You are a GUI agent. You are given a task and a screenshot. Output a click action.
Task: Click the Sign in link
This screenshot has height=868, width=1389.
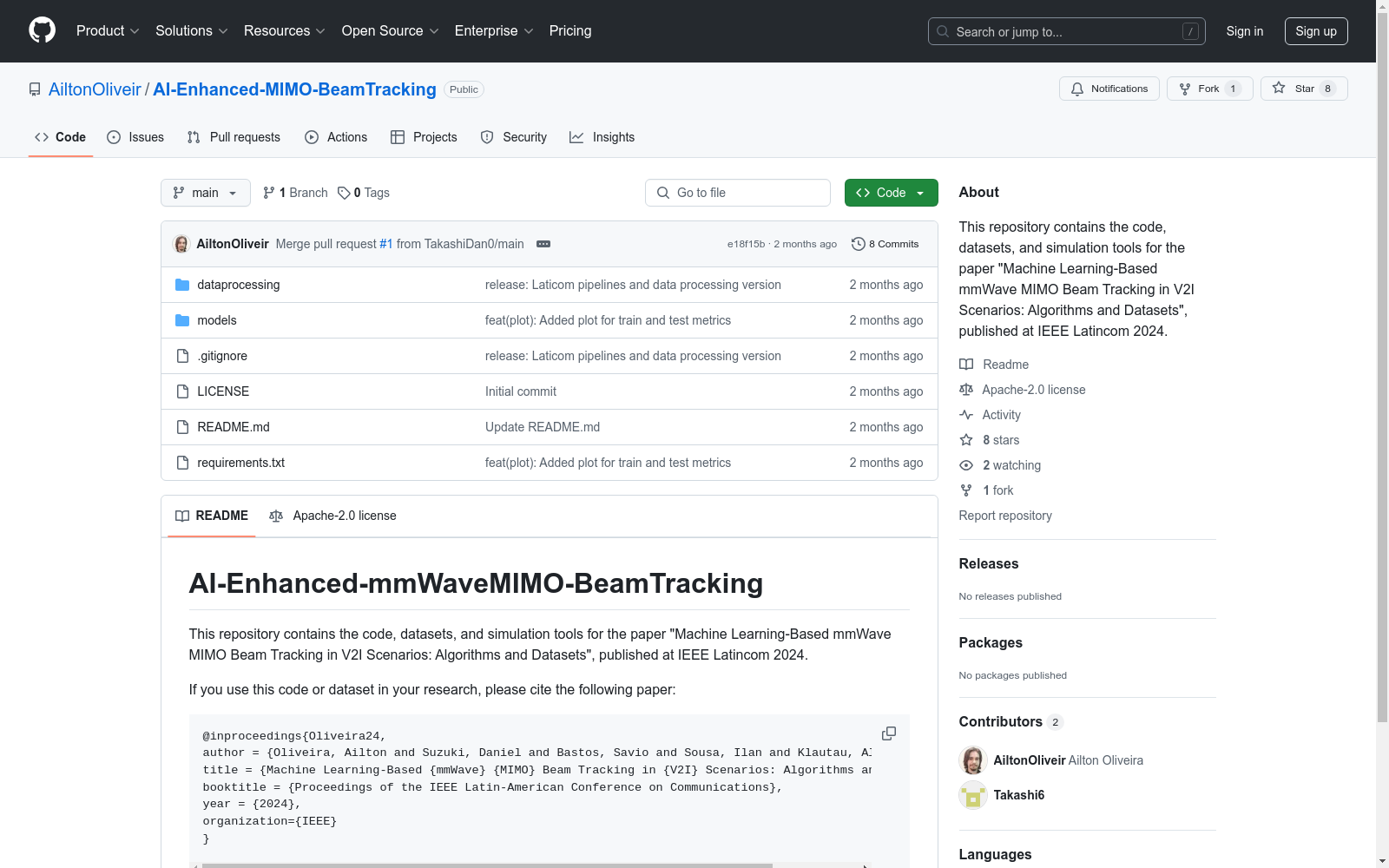click(1245, 31)
